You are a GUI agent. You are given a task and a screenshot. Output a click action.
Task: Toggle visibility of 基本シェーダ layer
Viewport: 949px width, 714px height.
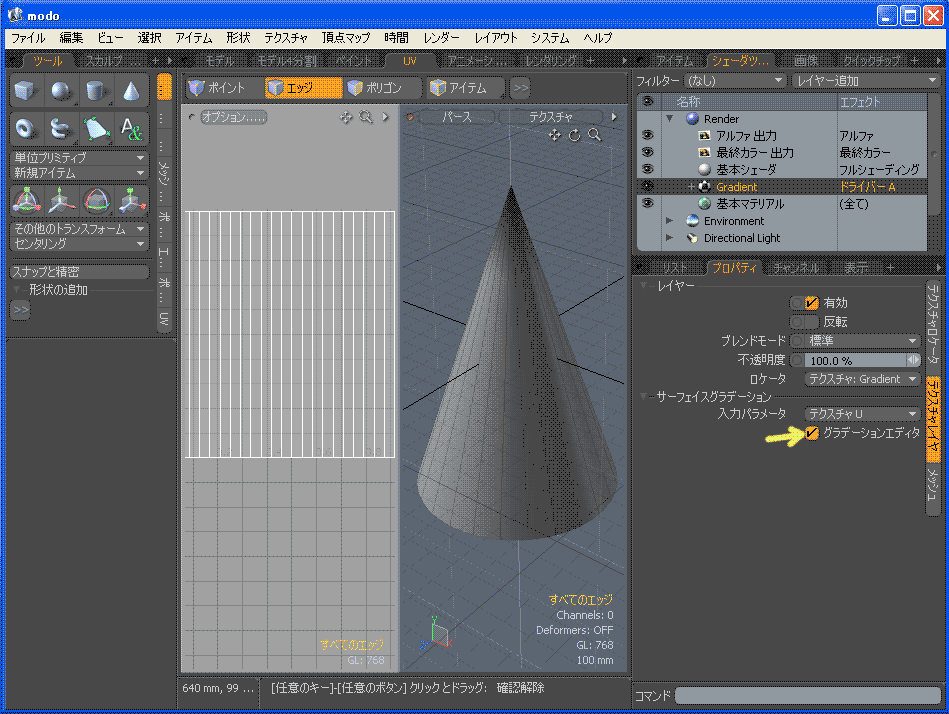[x=648, y=169]
